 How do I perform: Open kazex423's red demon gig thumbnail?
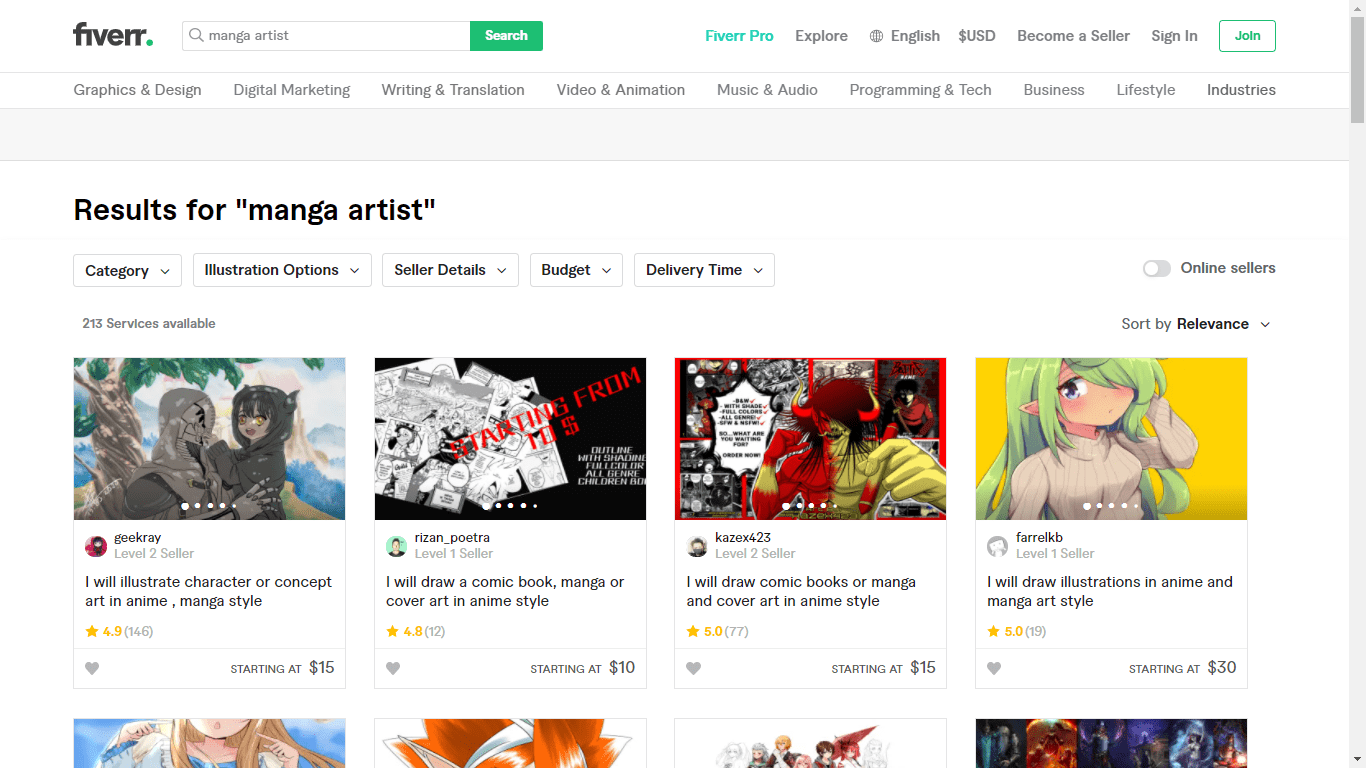(810, 439)
